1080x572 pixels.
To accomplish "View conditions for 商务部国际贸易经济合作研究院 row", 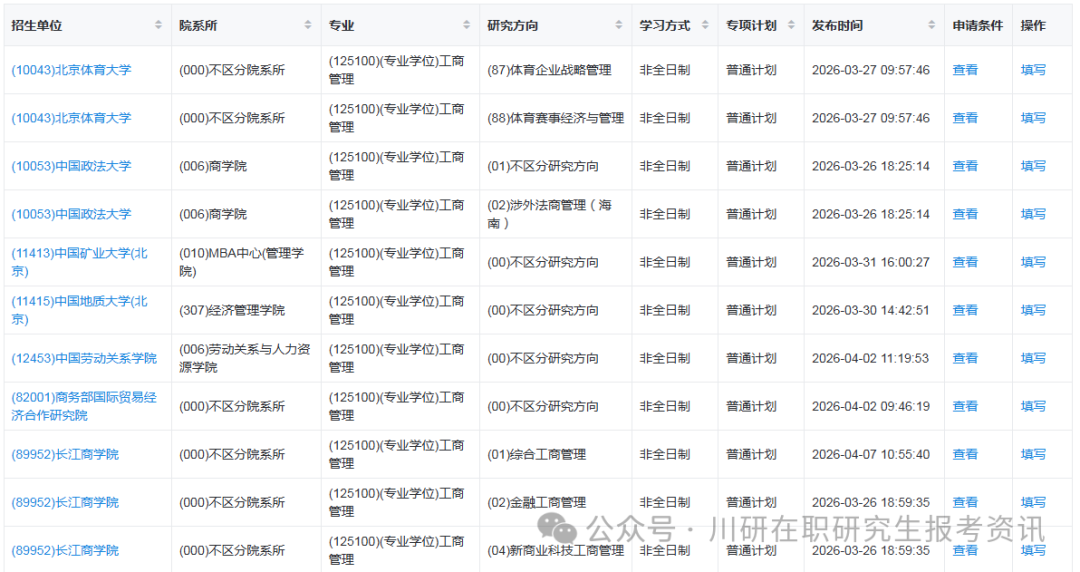I will 965,407.
